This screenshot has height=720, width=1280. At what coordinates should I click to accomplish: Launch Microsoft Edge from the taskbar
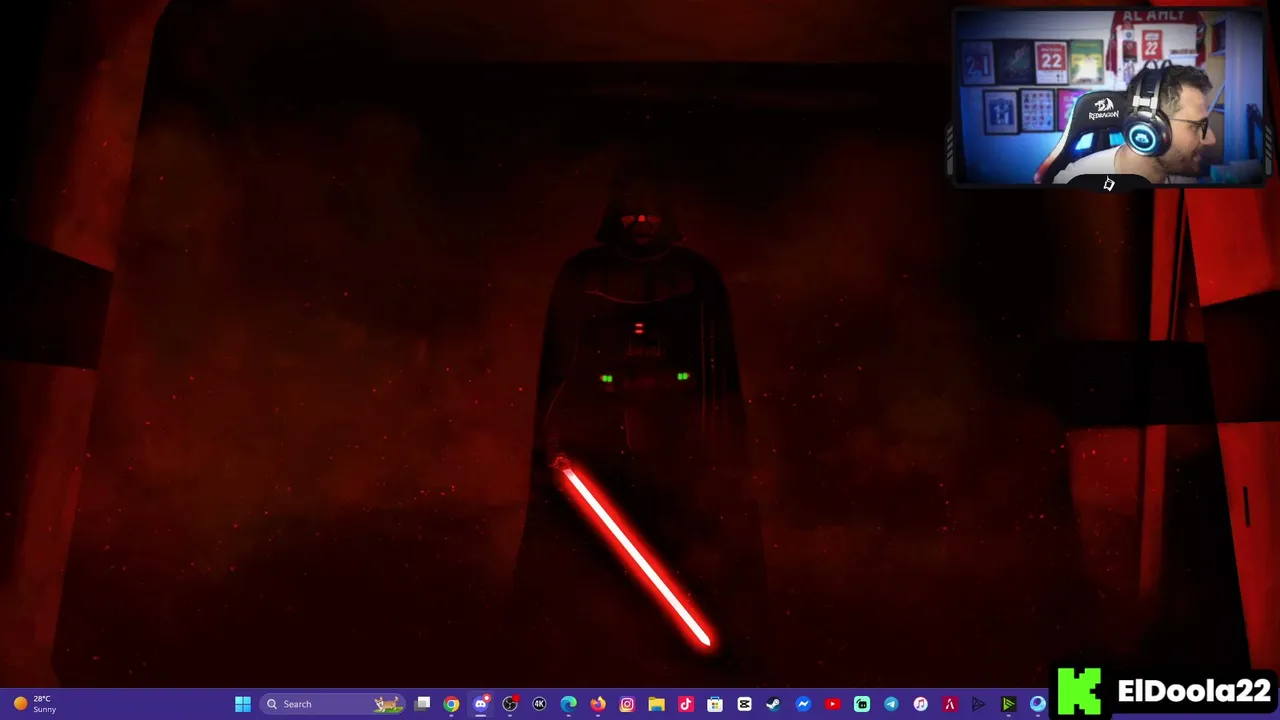pyautogui.click(x=569, y=704)
